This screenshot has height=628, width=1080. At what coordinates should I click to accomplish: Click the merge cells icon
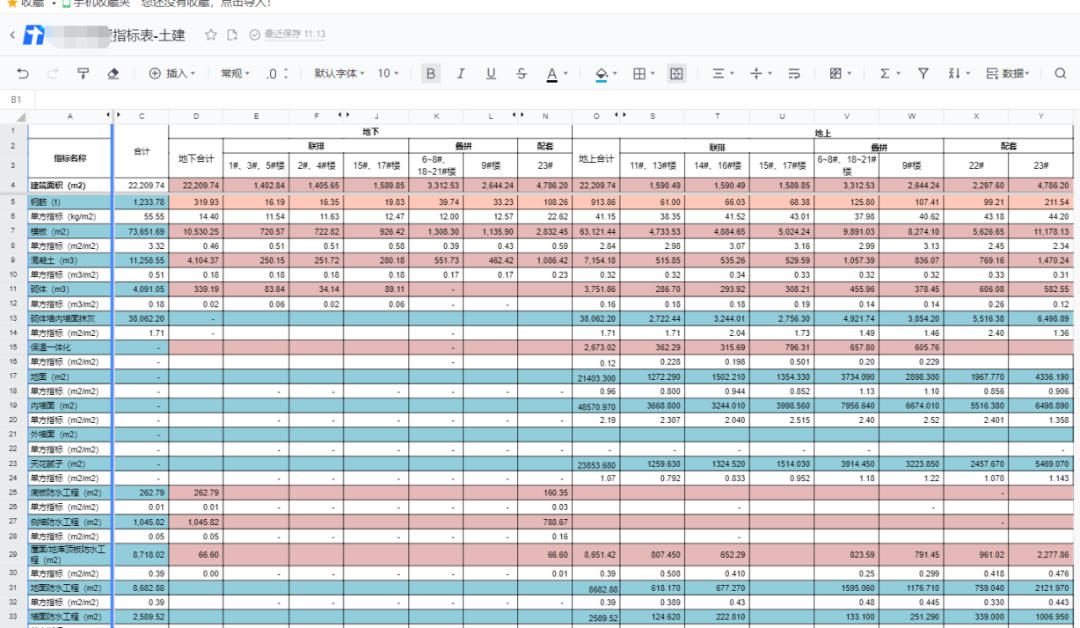coord(677,73)
